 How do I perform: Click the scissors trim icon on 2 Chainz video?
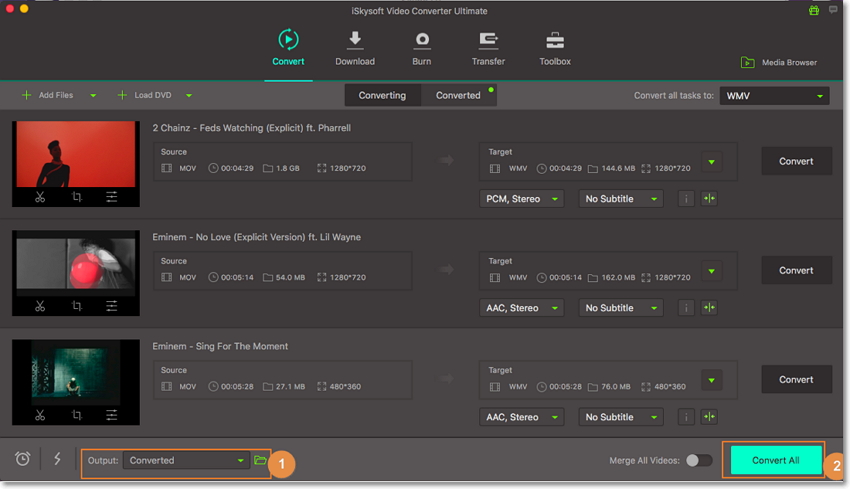click(40, 197)
